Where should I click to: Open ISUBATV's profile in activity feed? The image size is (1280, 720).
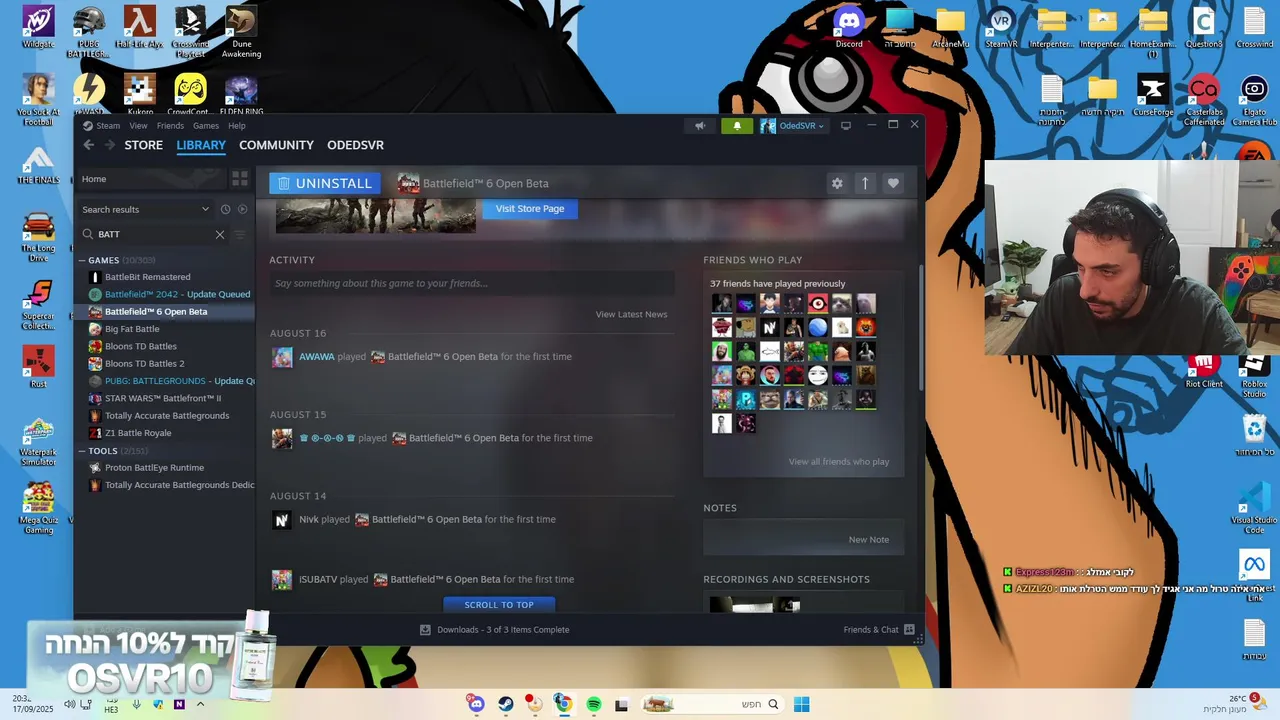(318, 579)
